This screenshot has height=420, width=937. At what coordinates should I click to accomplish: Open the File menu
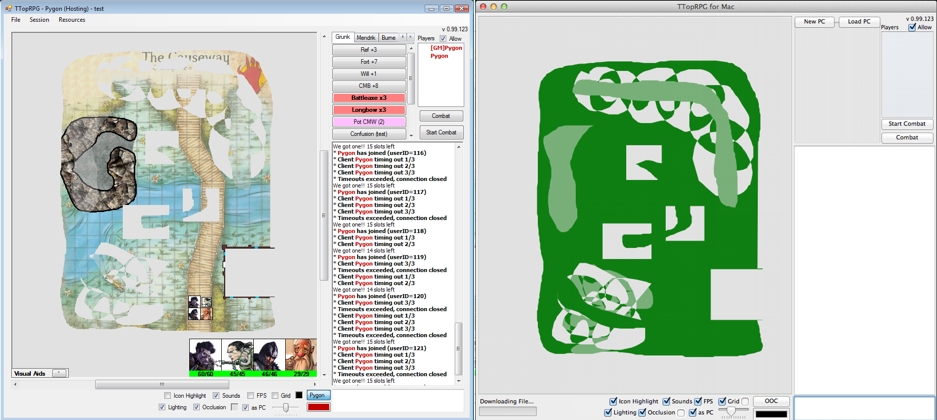pyautogui.click(x=16, y=20)
